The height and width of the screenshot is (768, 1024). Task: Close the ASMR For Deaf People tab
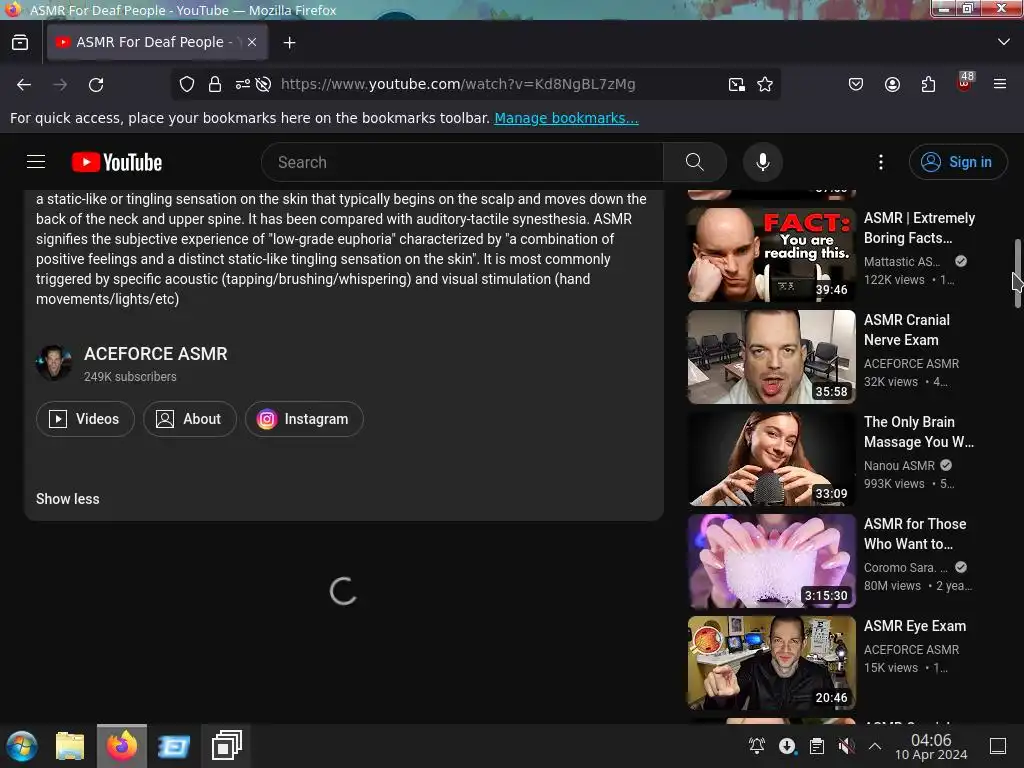pyautogui.click(x=251, y=42)
